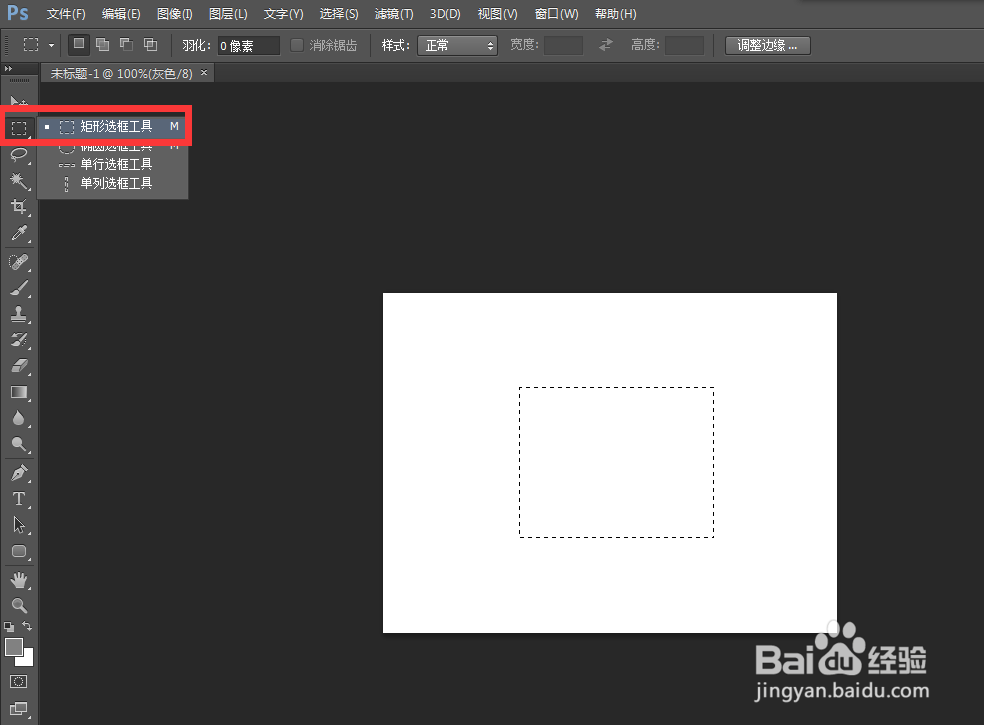Toggle Quick Mask mode

(19, 682)
